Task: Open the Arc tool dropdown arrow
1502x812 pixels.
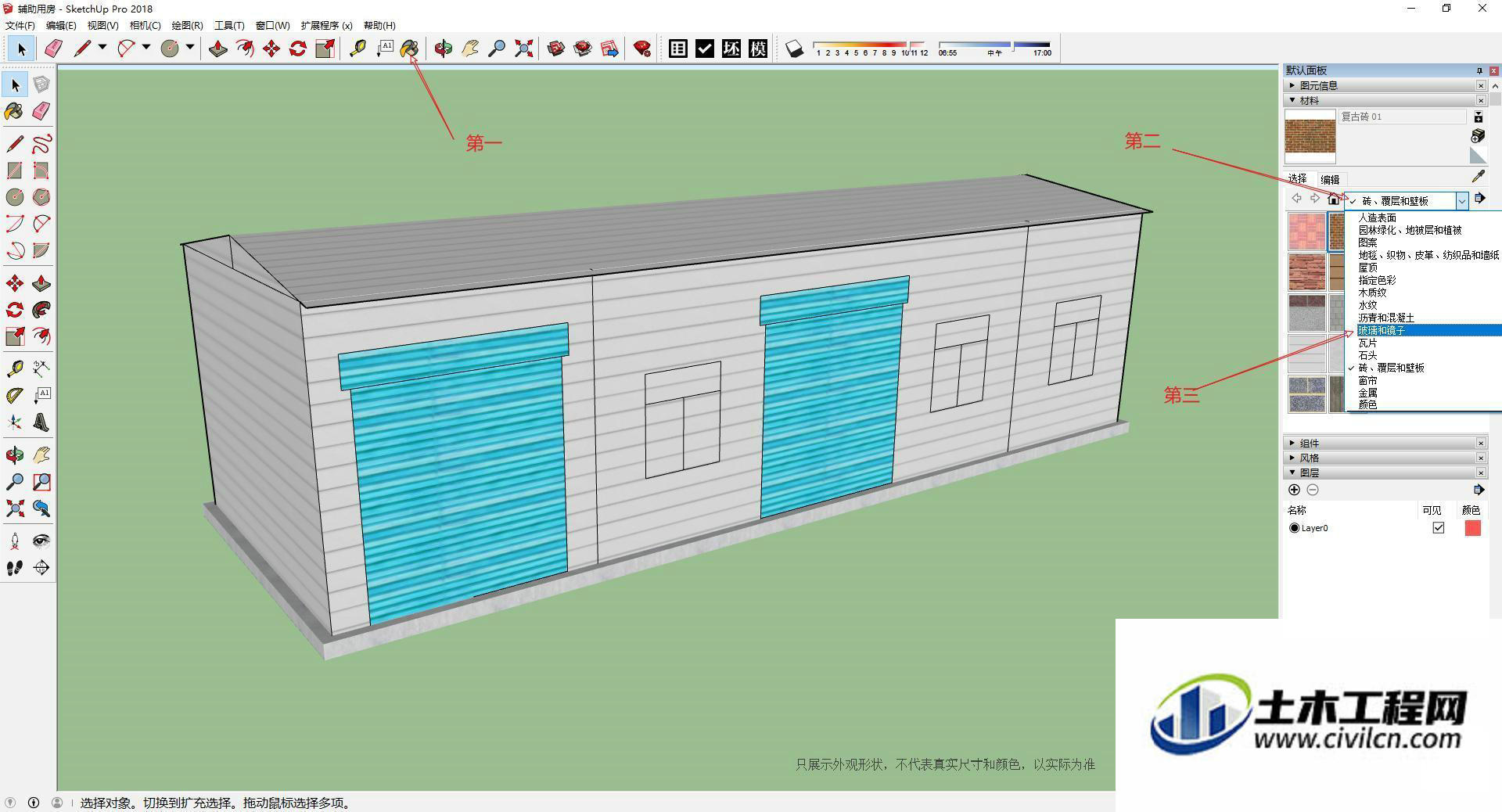Action: [146, 49]
